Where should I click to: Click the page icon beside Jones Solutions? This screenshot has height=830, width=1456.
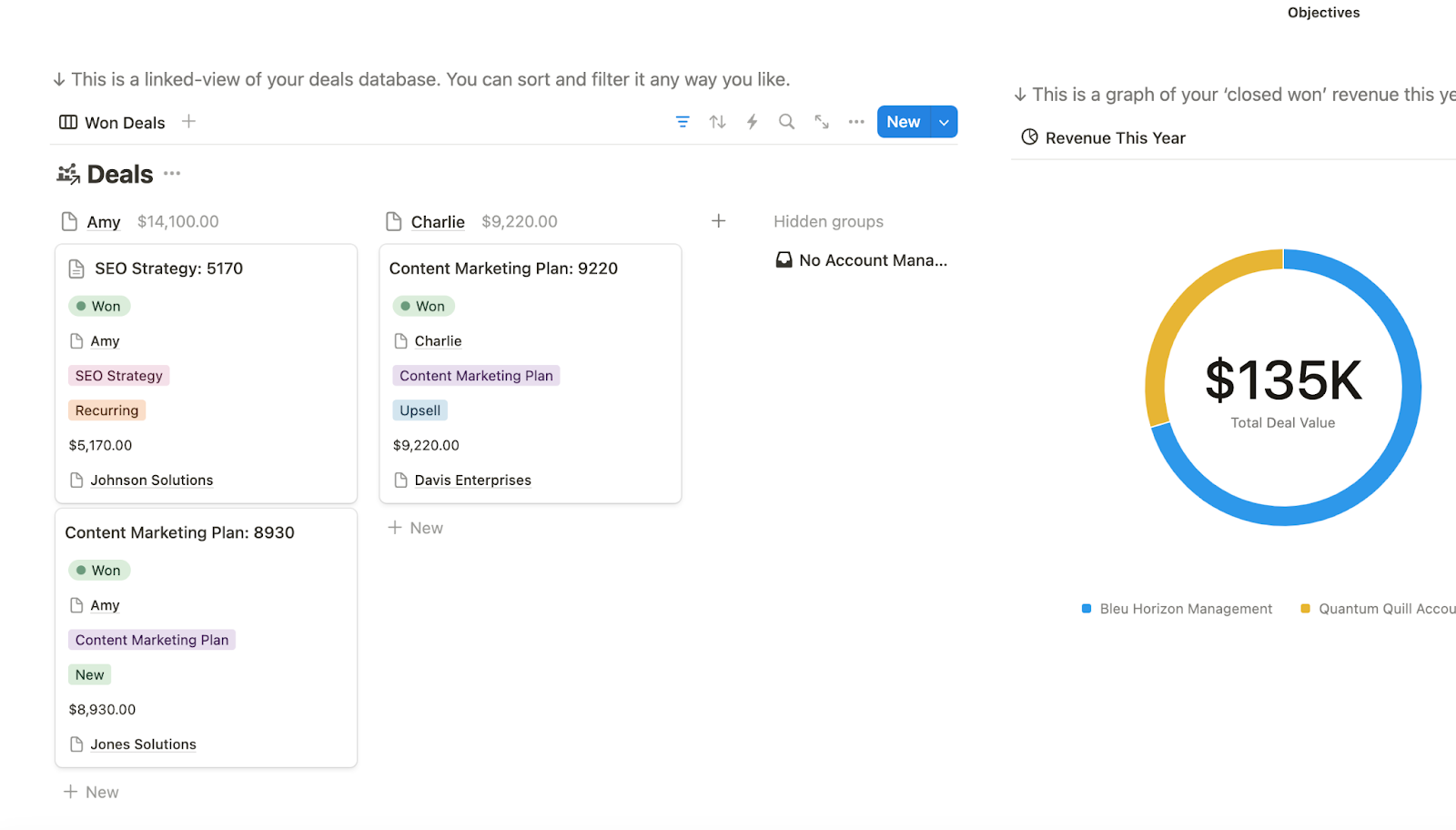[76, 744]
